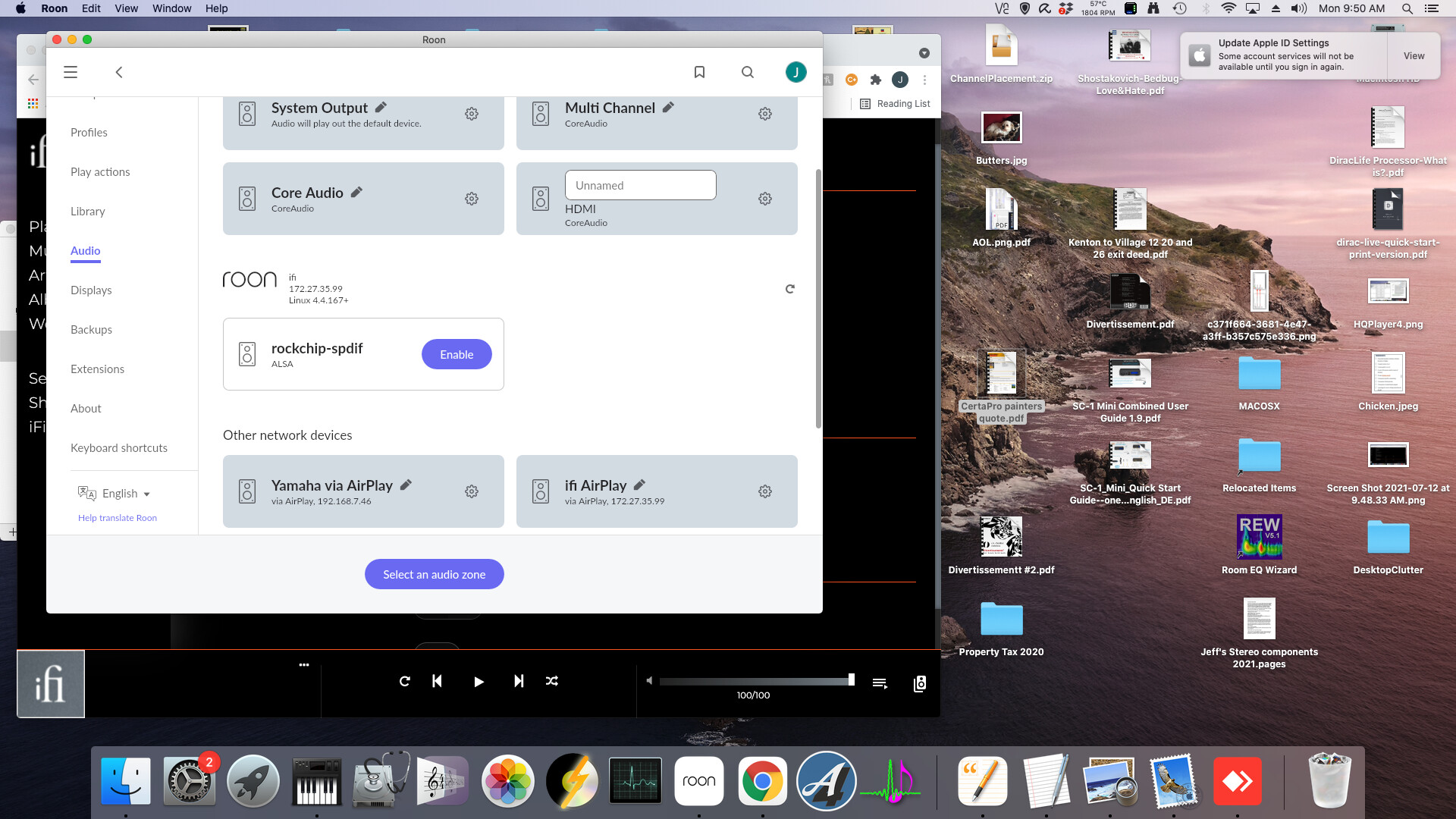Open System Output settings gear
Viewport: 1456px width, 819px height.
coord(472,114)
